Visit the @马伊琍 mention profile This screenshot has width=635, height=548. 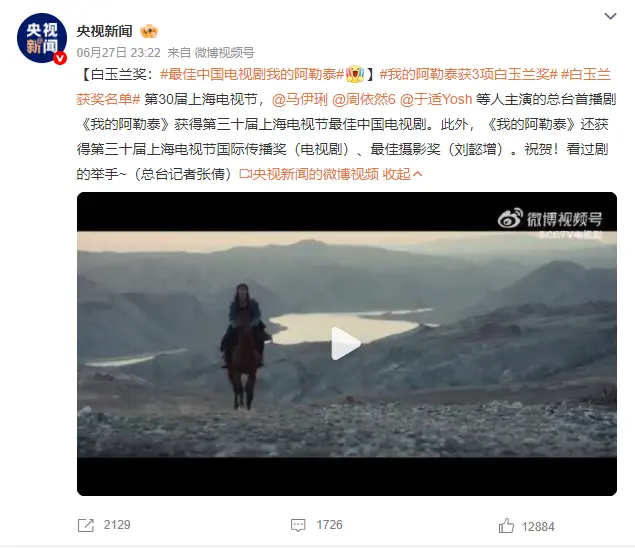pos(300,99)
